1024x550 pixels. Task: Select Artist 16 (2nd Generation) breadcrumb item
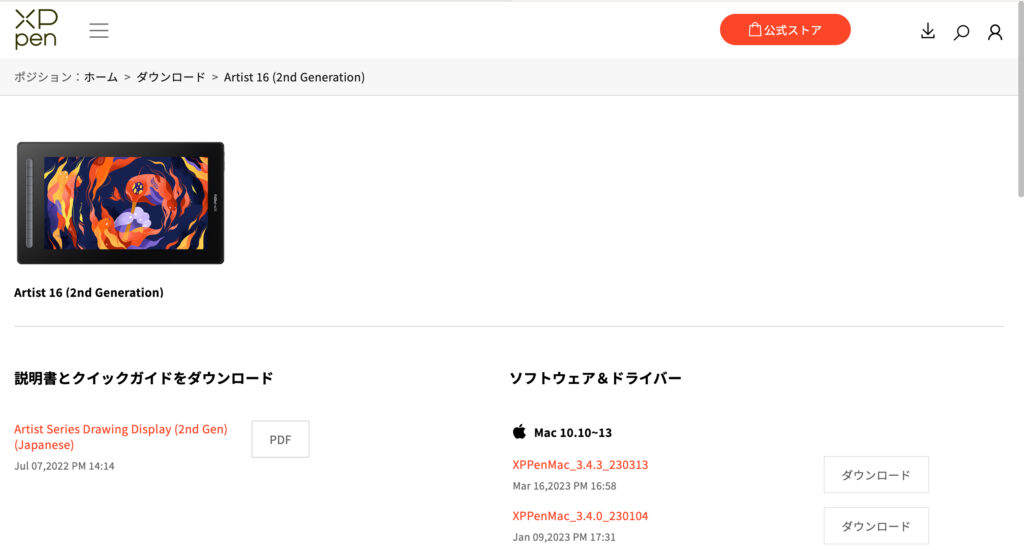coord(294,77)
